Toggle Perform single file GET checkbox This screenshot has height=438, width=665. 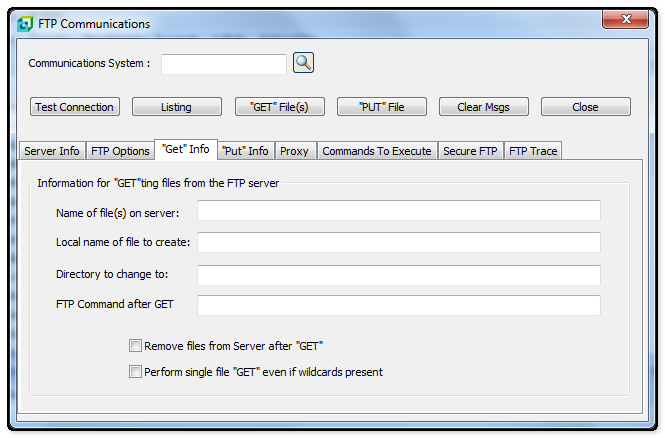pyautogui.click(x=135, y=372)
